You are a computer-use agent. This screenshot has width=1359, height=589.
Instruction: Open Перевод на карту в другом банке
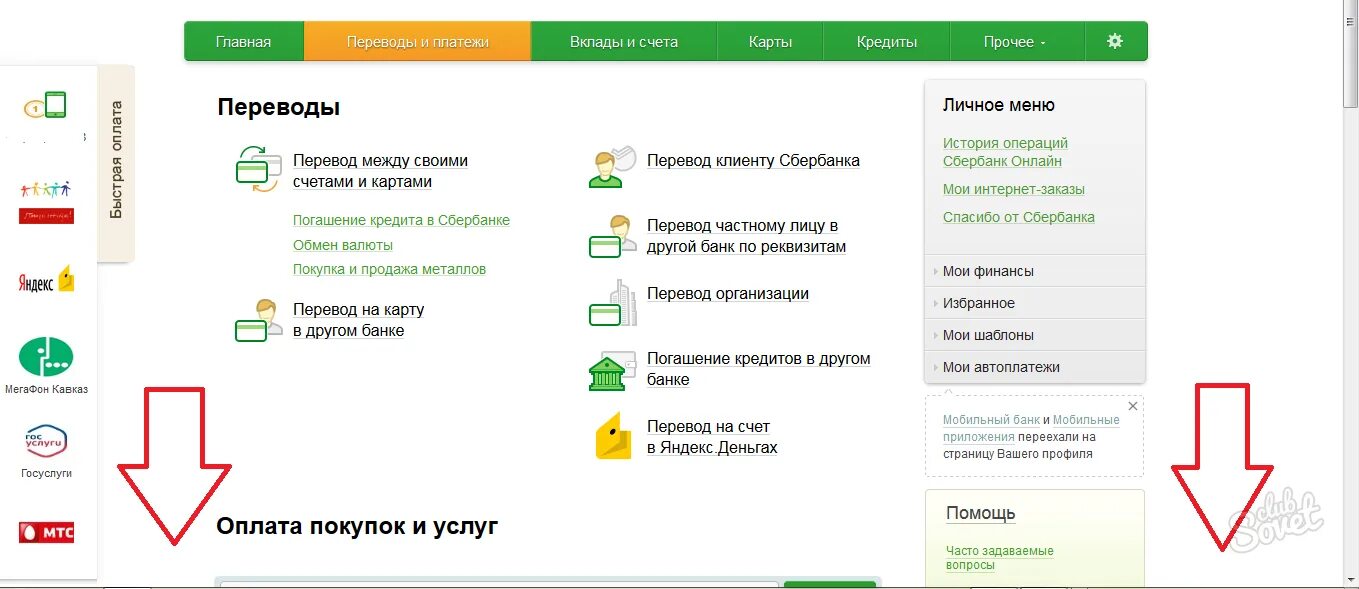point(358,320)
